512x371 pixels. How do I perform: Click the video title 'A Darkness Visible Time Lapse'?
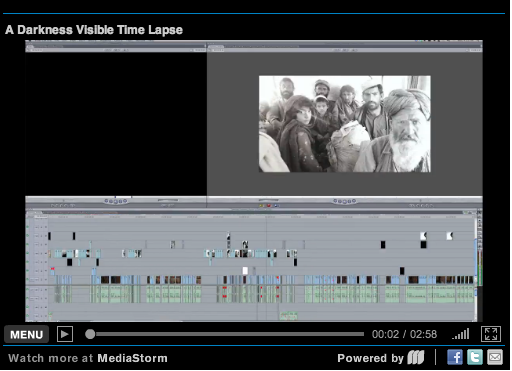94,30
